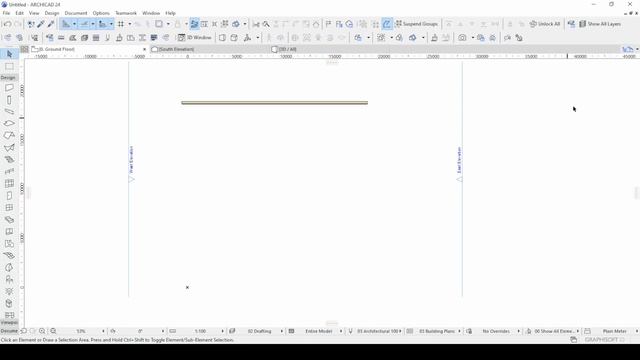
Task: Open the 03 Building Plans dropdown
Action: (x=459, y=331)
